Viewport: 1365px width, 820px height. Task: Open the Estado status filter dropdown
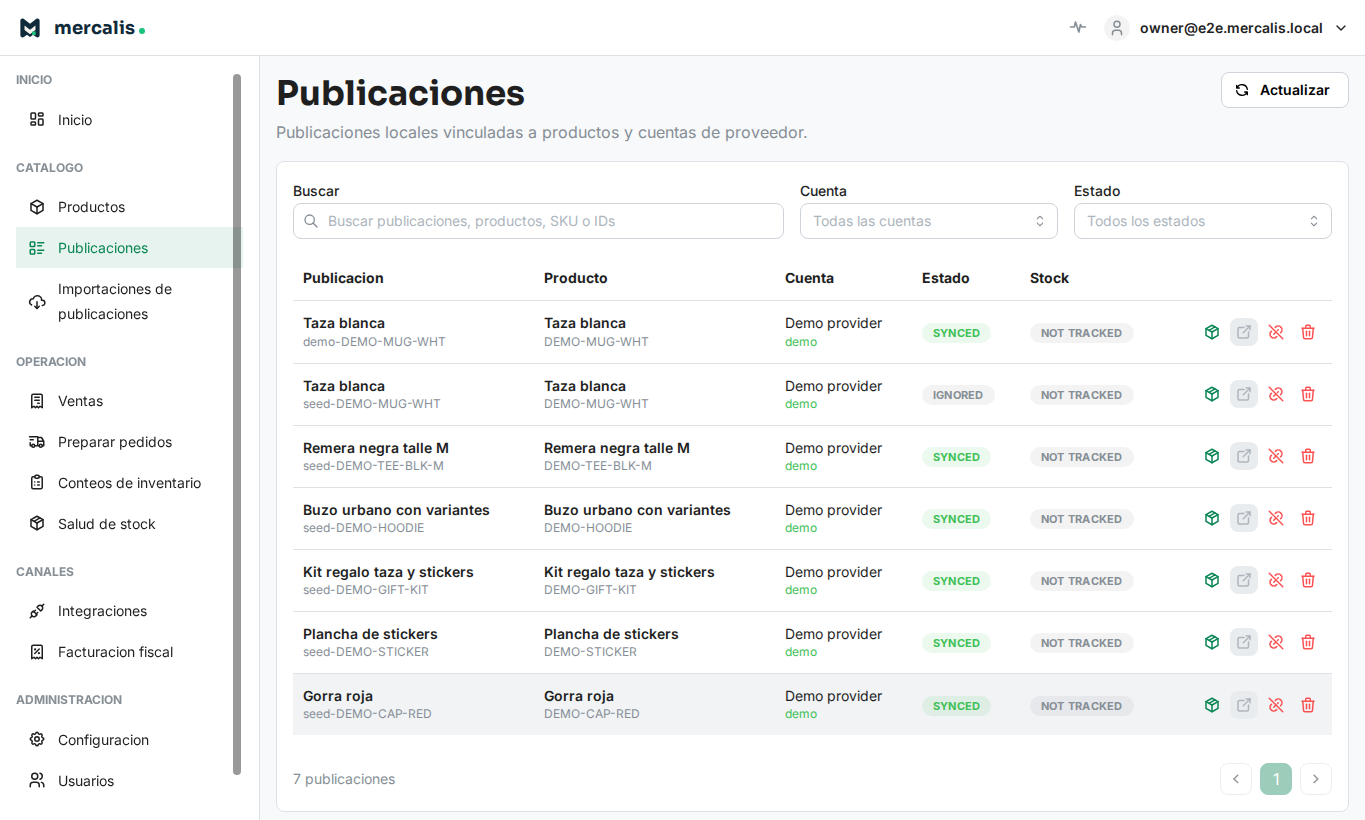tap(1203, 221)
